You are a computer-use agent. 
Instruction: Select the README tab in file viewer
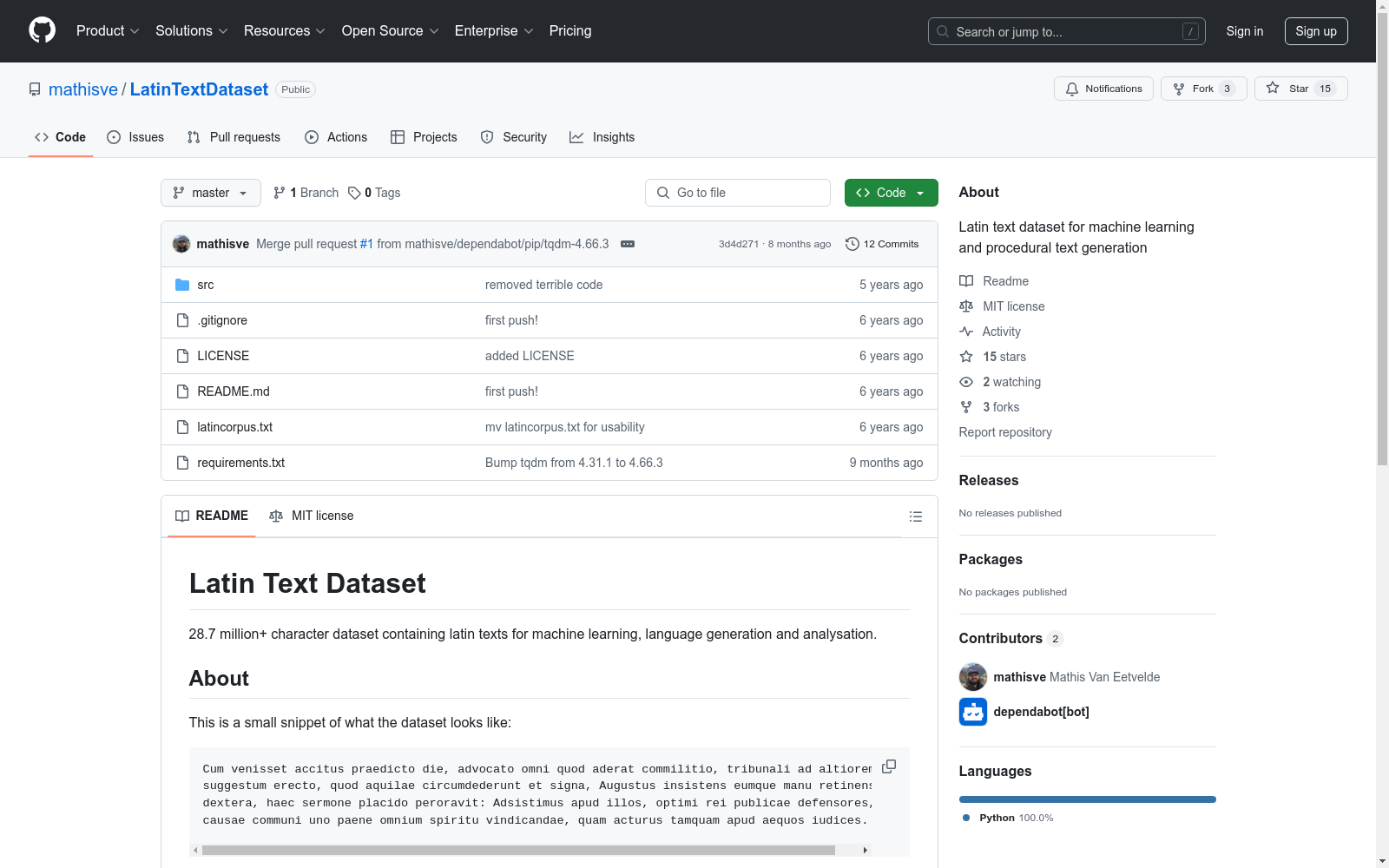click(x=212, y=516)
